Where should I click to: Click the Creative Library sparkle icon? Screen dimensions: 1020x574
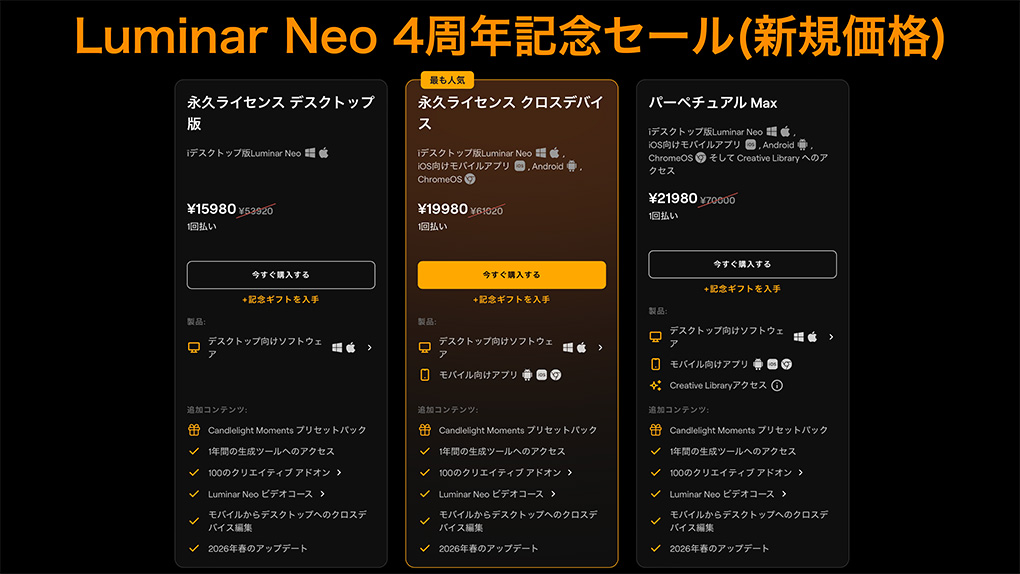[656, 385]
